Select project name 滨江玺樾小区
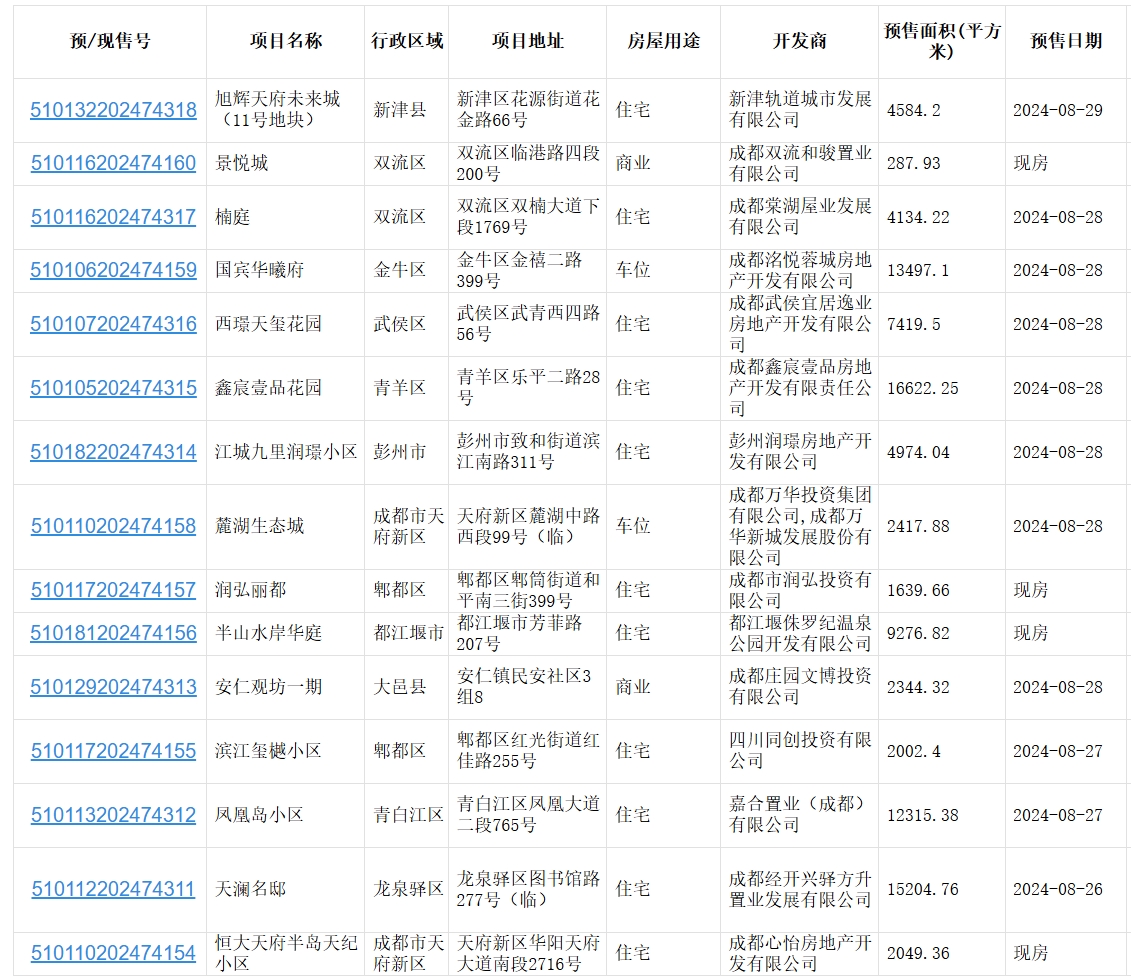The height and width of the screenshot is (979, 1131). (268, 751)
